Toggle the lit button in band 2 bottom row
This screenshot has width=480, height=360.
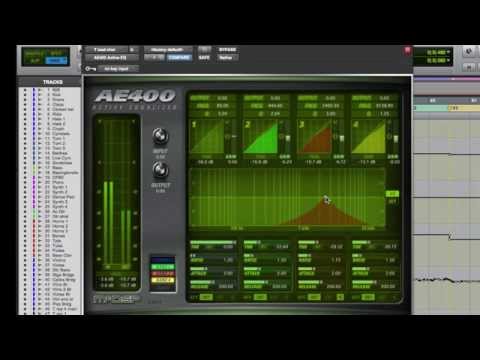click(260, 297)
